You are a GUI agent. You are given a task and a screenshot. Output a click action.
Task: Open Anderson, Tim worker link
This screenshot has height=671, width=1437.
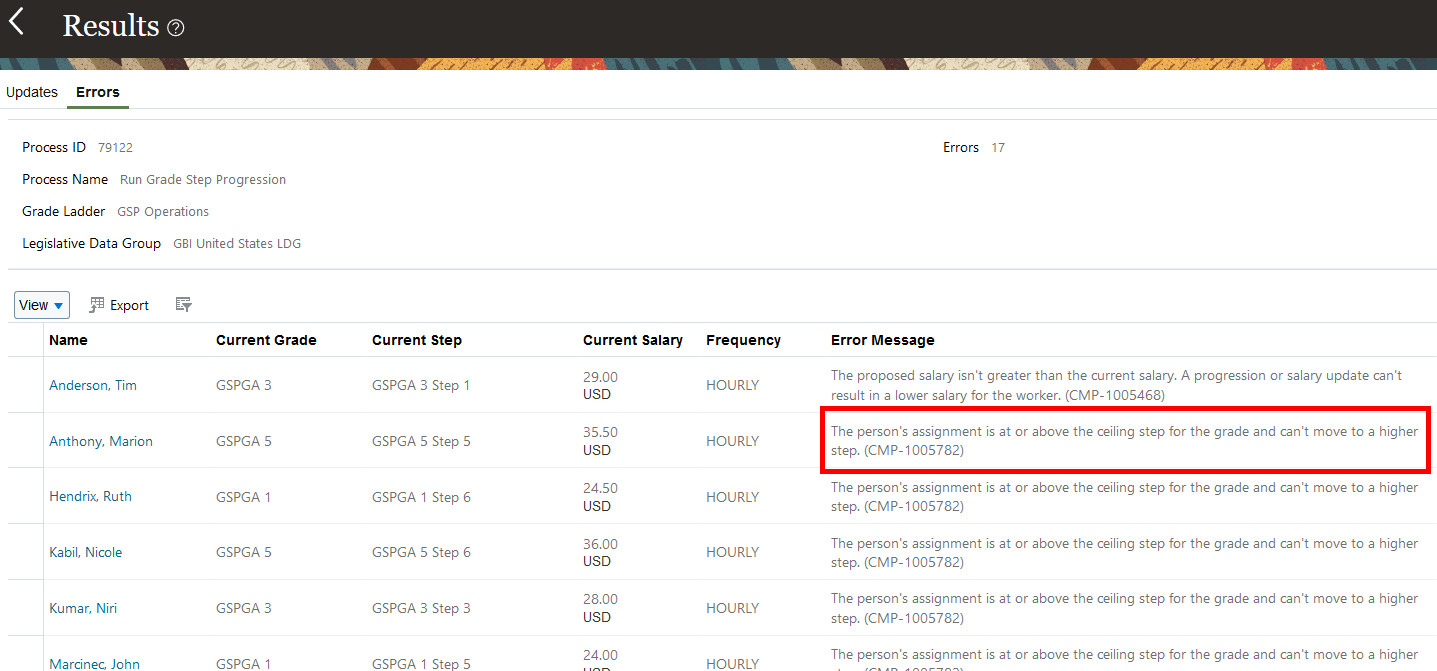click(x=93, y=385)
